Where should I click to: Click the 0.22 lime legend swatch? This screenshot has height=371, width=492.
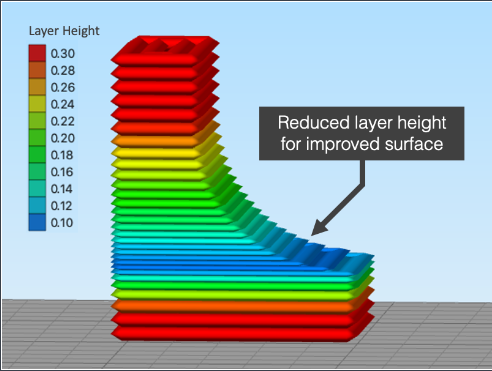pyautogui.click(x=37, y=121)
